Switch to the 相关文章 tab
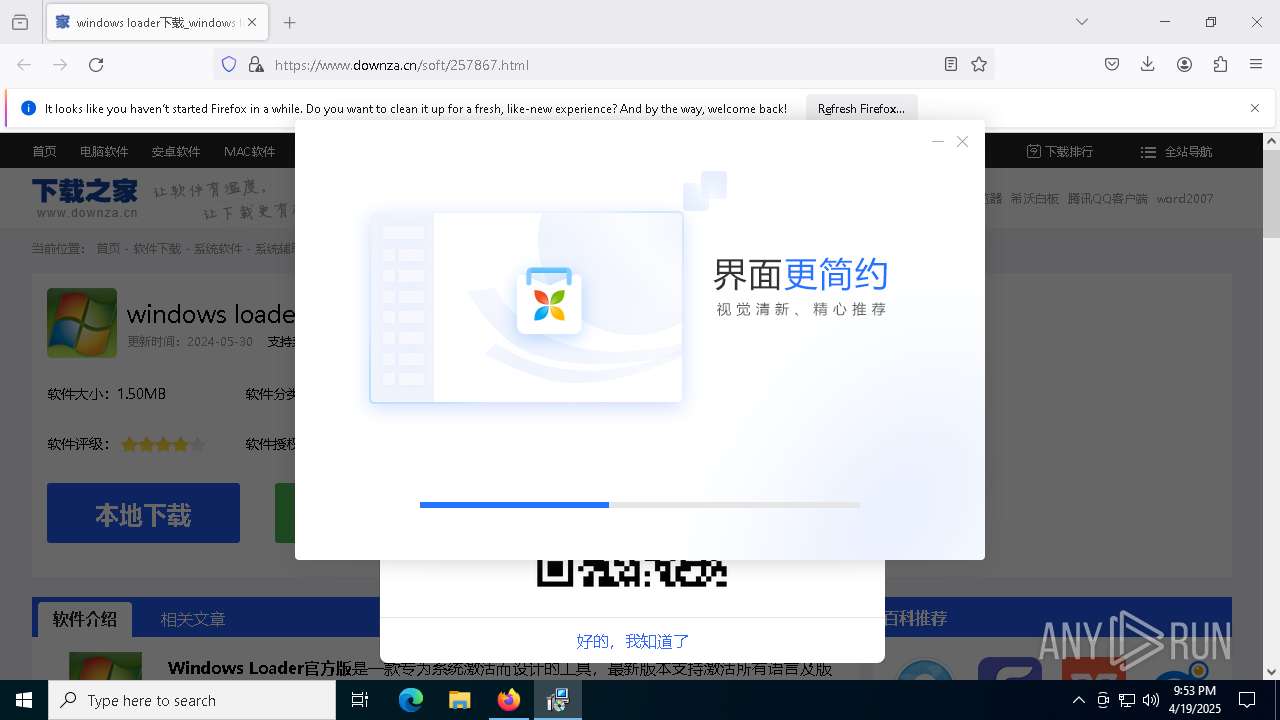Image resolution: width=1280 pixels, height=720 pixels. tap(193, 619)
